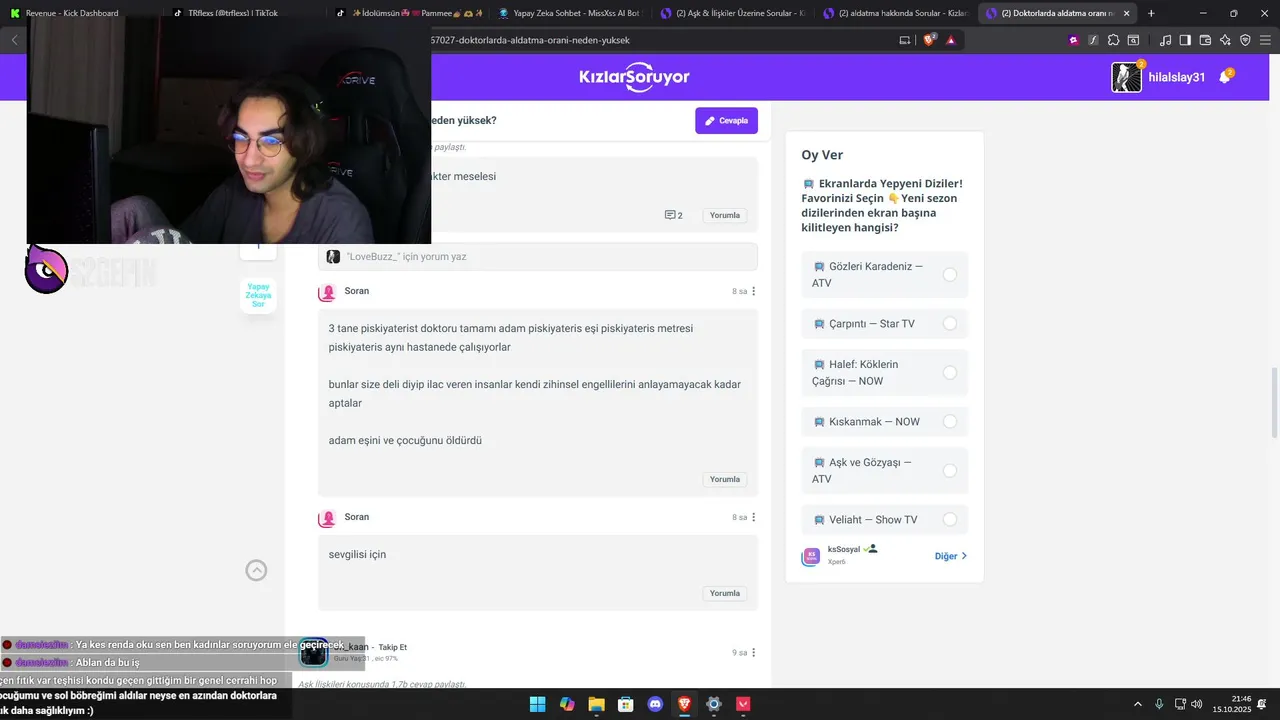The width and height of the screenshot is (1280, 720).
Task: Open Microsoft Store from the taskbar
Action: click(x=625, y=704)
